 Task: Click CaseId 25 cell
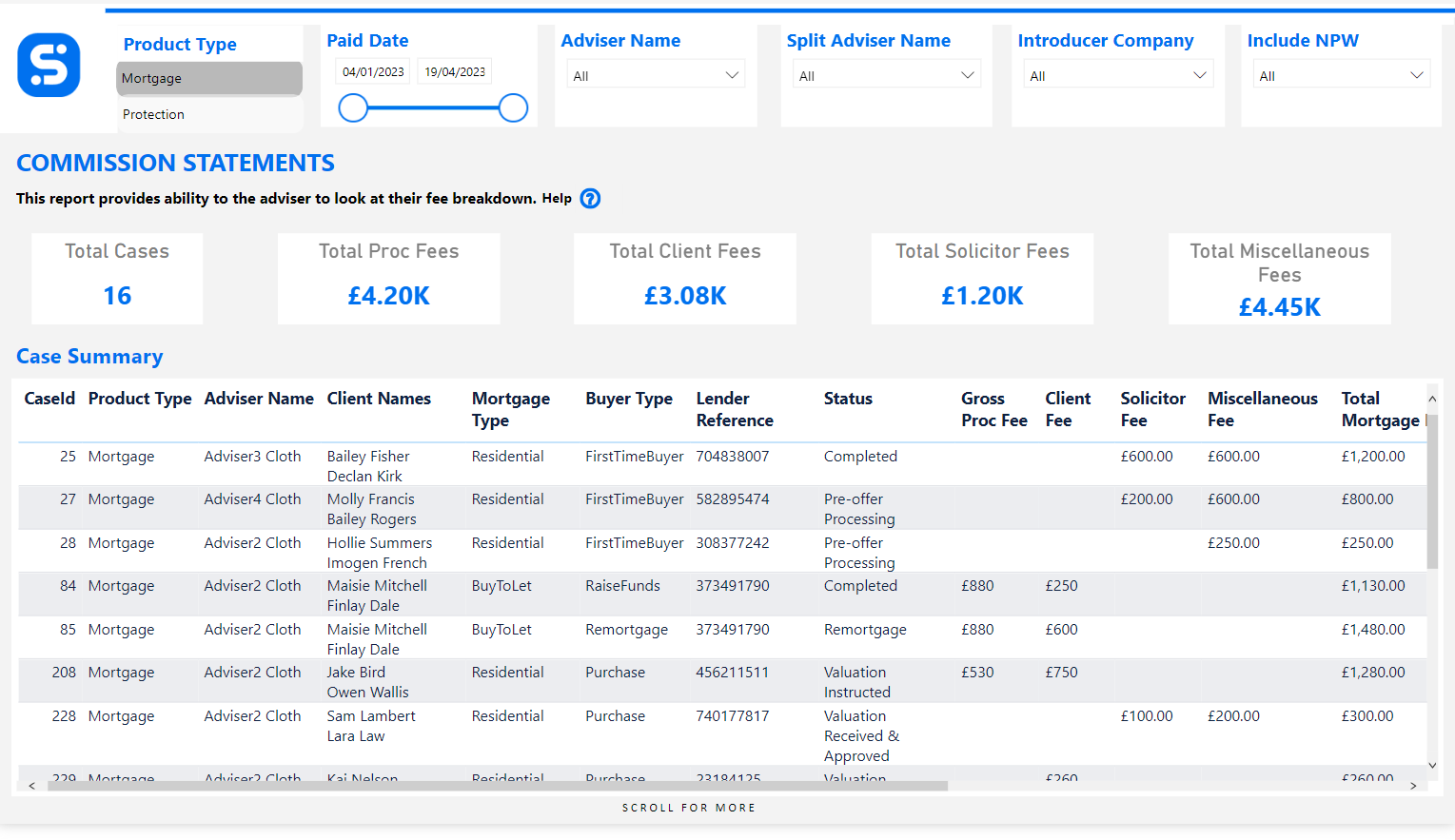(x=68, y=457)
